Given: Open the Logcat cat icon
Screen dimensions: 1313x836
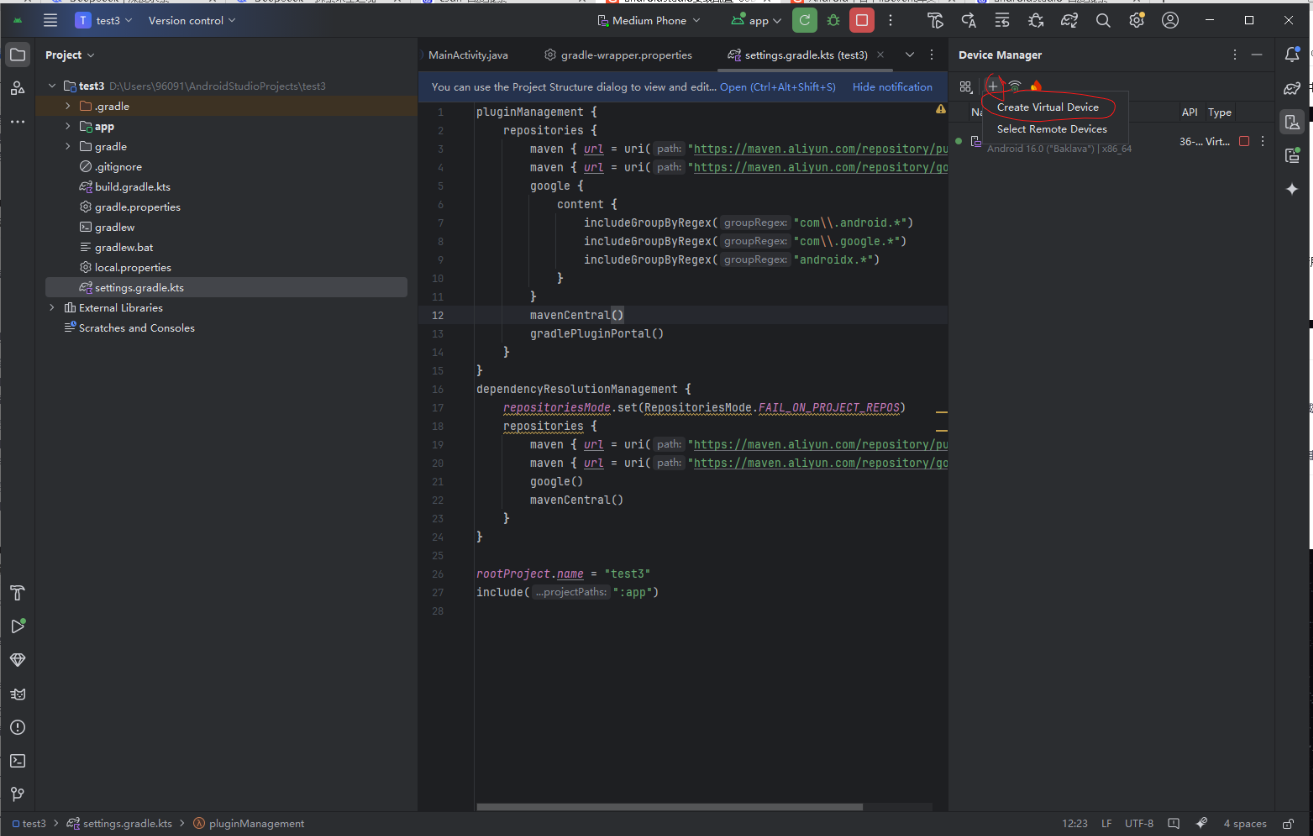Looking at the screenshot, I should (x=17, y=694).
